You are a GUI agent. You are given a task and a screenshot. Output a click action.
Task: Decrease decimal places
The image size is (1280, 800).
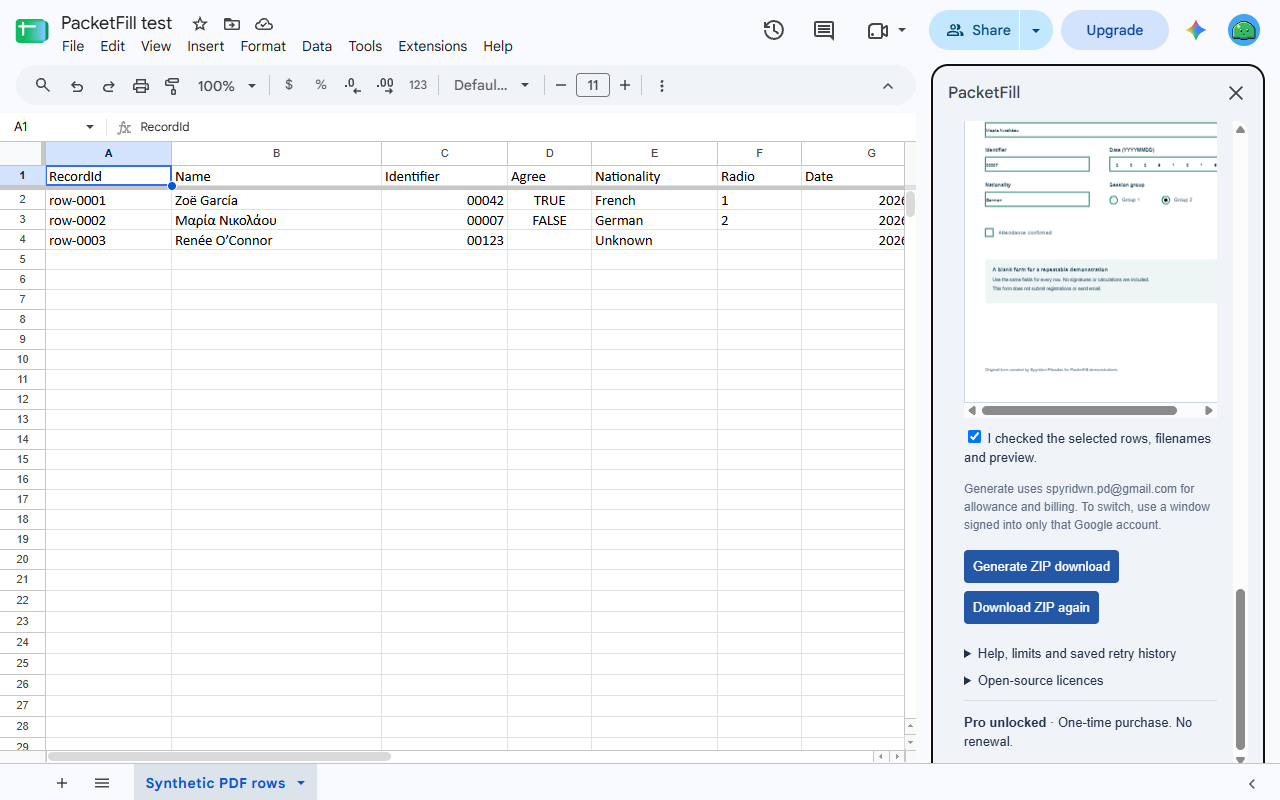[352, 85]
